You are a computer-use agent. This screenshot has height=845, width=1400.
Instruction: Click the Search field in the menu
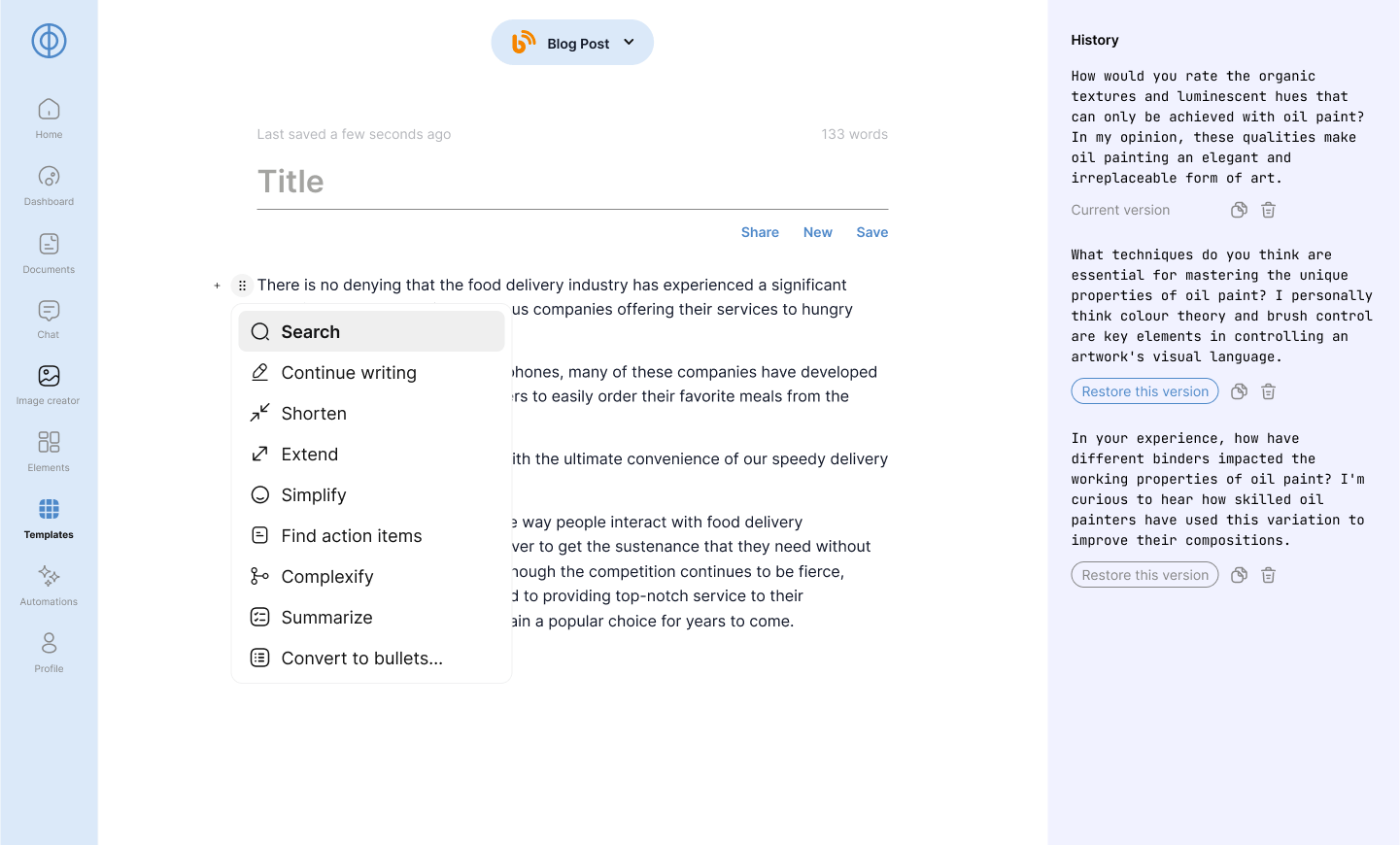click(371, 332)
